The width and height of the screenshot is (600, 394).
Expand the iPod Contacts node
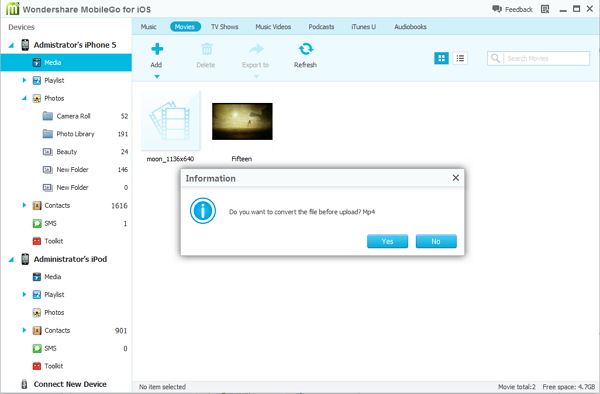click(x=24, y=330)
